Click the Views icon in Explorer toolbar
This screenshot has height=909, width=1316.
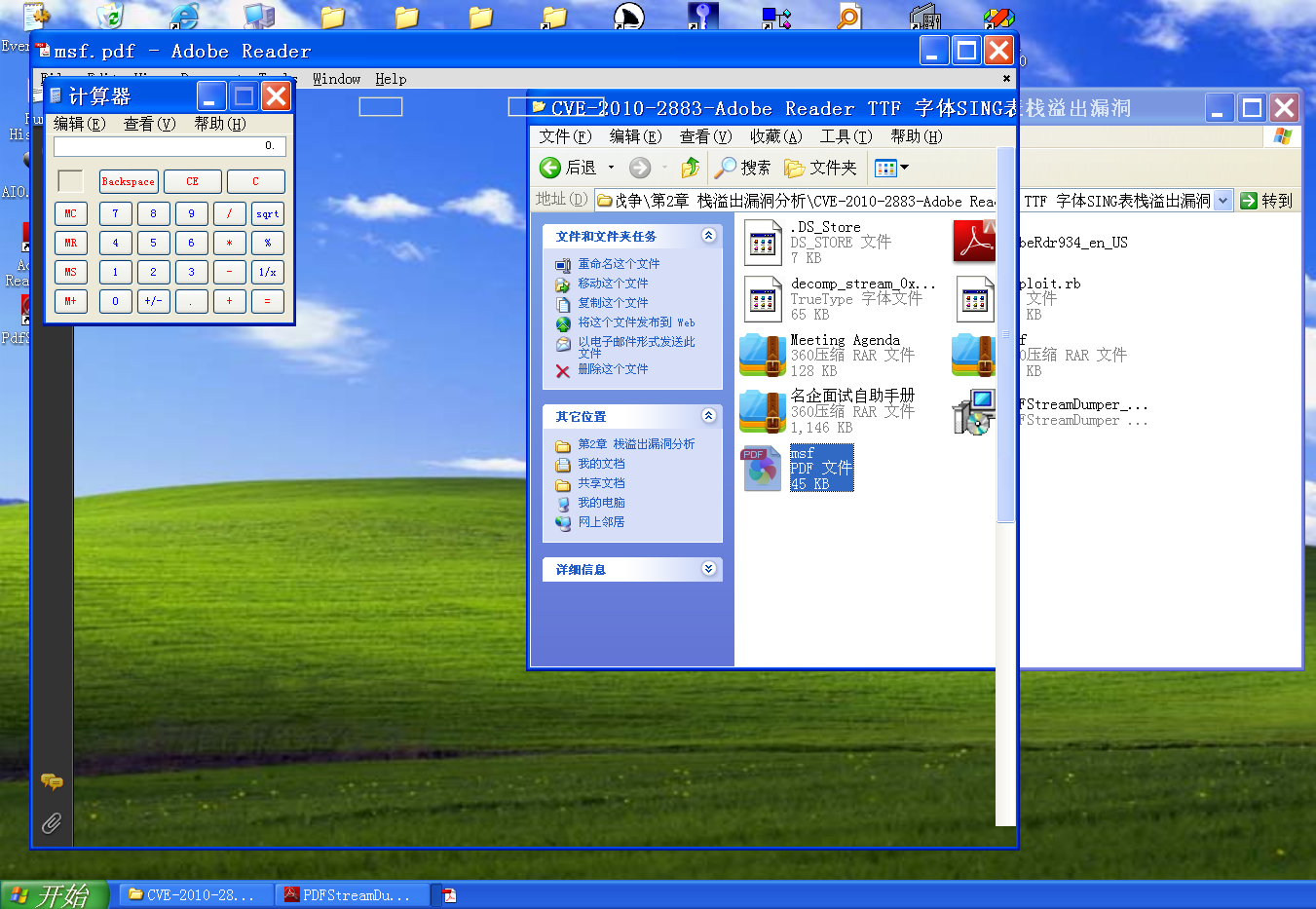point(884,168)
